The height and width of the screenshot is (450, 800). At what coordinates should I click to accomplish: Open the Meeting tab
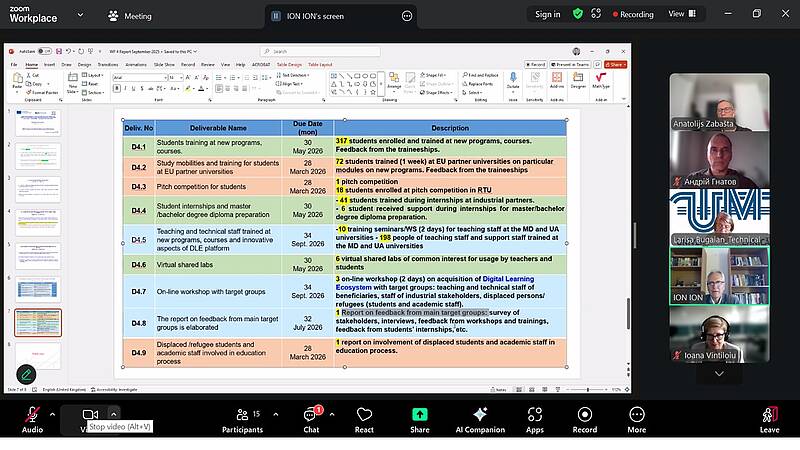(x=130, y=16)
